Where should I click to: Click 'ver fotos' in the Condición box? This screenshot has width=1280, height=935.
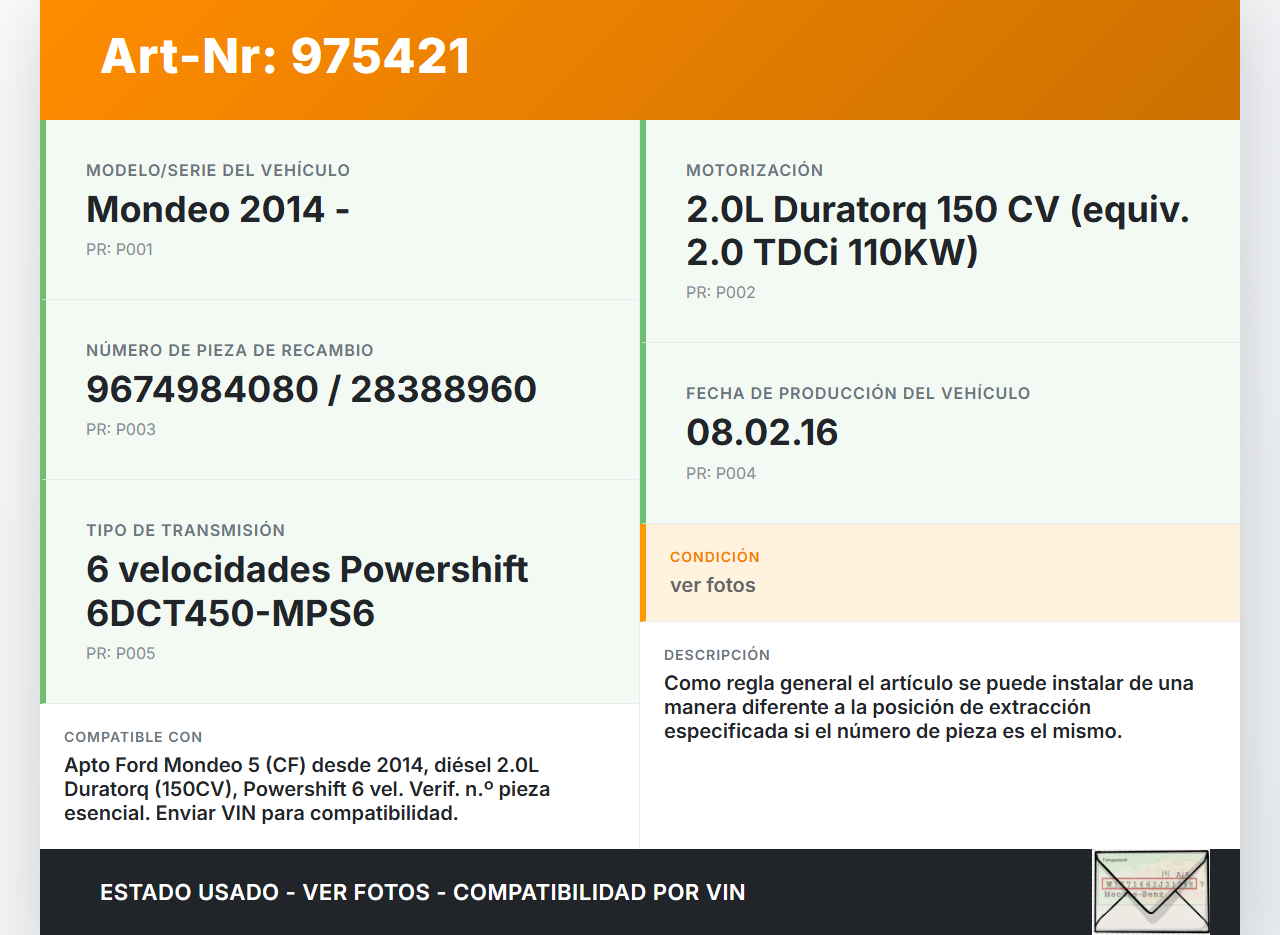712,585
